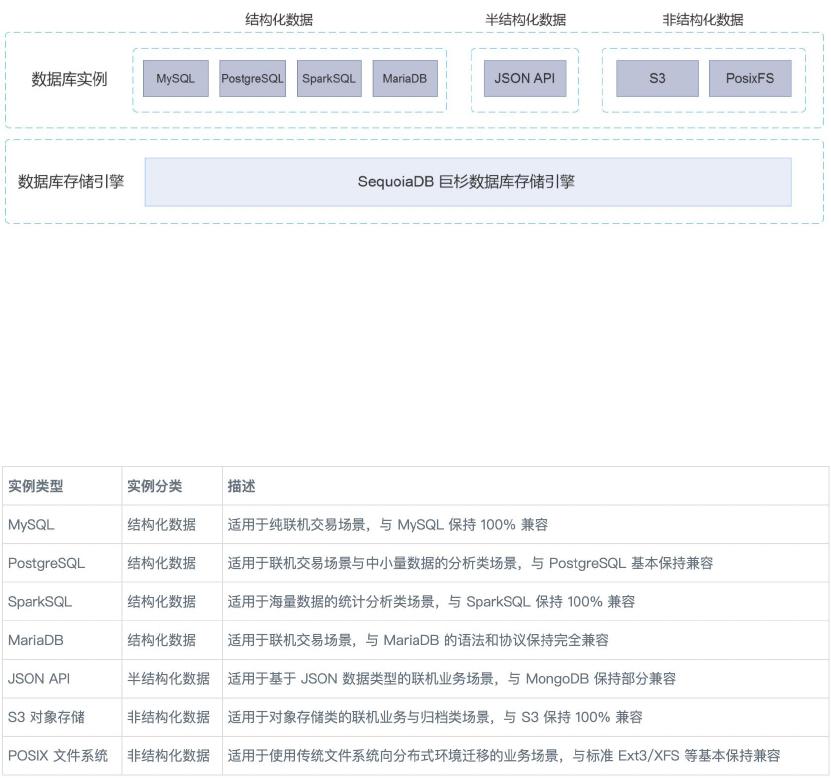
Task: Click 结构化数据 in the PostgreSQL row
Action: click(162, 563)
